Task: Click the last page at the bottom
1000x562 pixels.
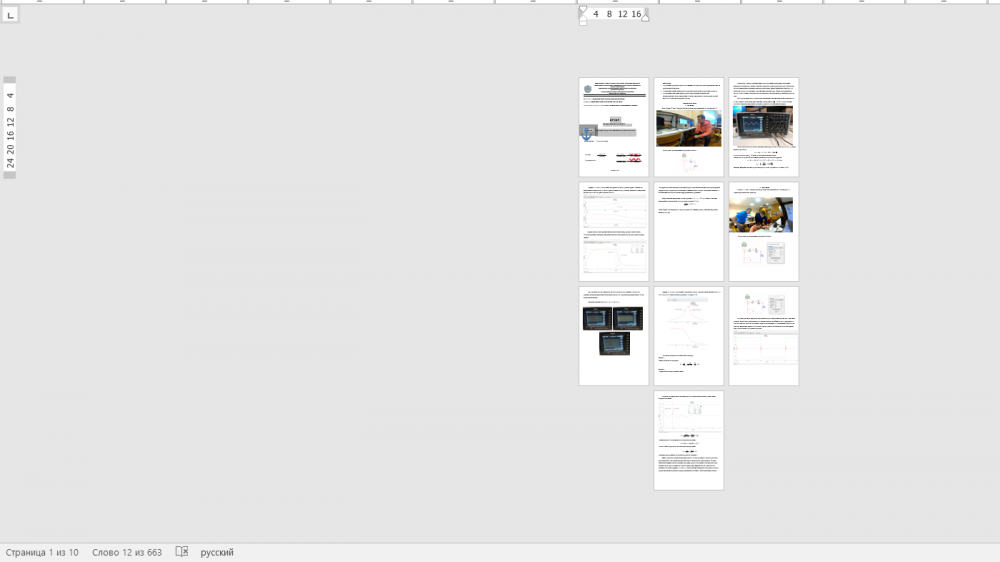Action: point(688,440)
